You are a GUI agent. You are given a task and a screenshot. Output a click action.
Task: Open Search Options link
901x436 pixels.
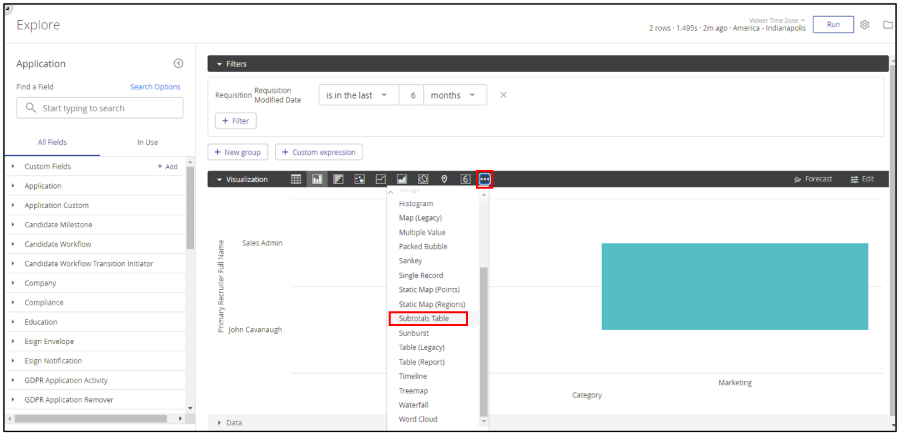click(x=155, y=87)
